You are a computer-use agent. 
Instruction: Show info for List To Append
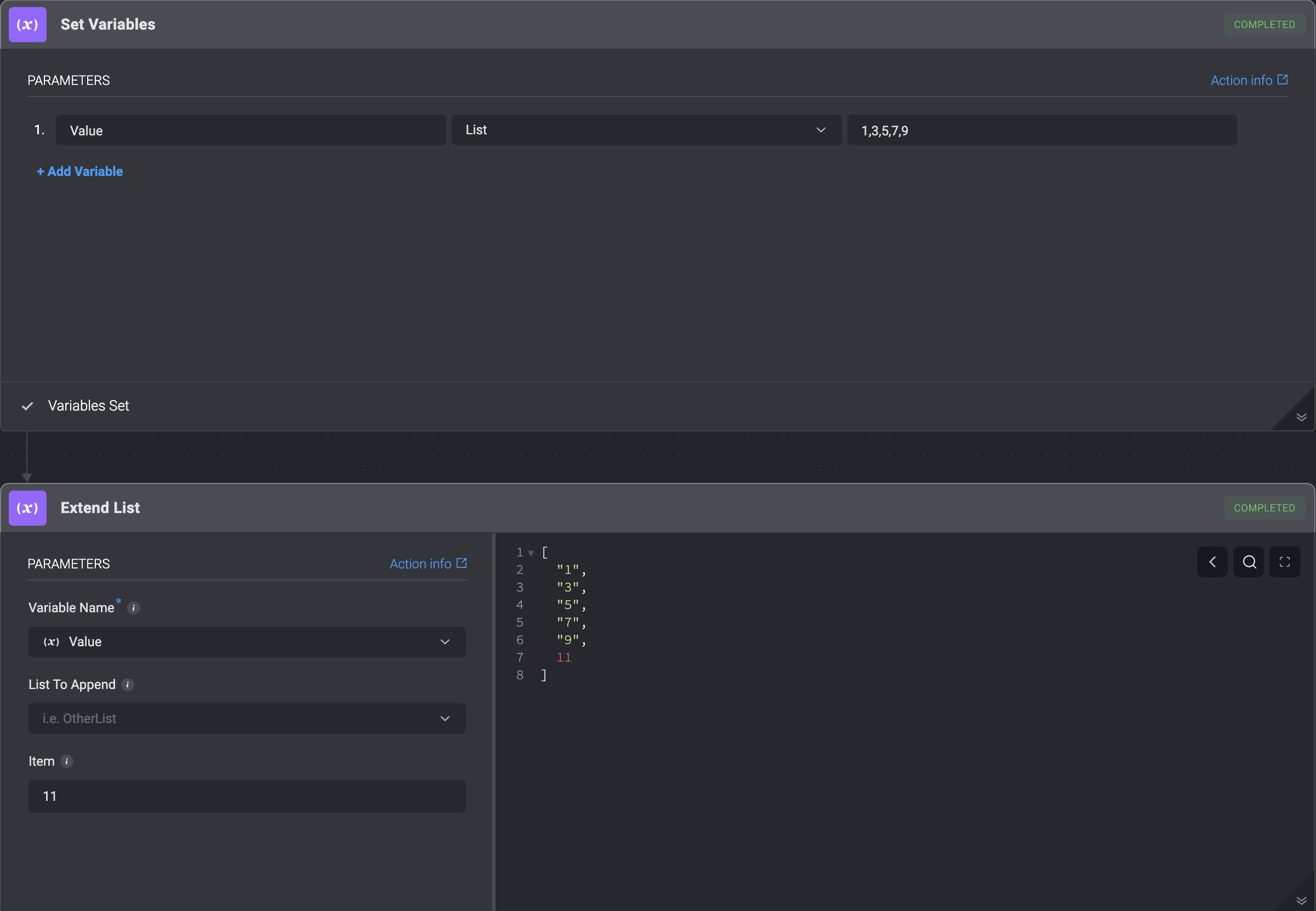pyautogui.click(x=128, y=685)
